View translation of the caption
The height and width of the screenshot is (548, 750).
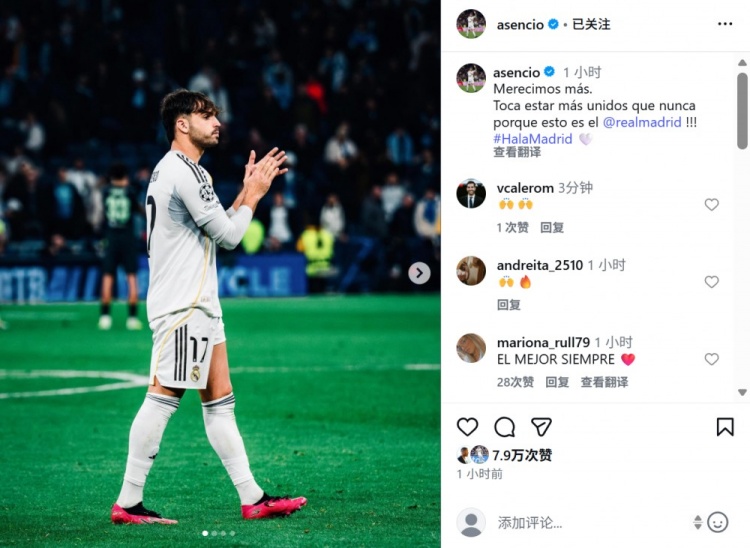tap(517, 153)
